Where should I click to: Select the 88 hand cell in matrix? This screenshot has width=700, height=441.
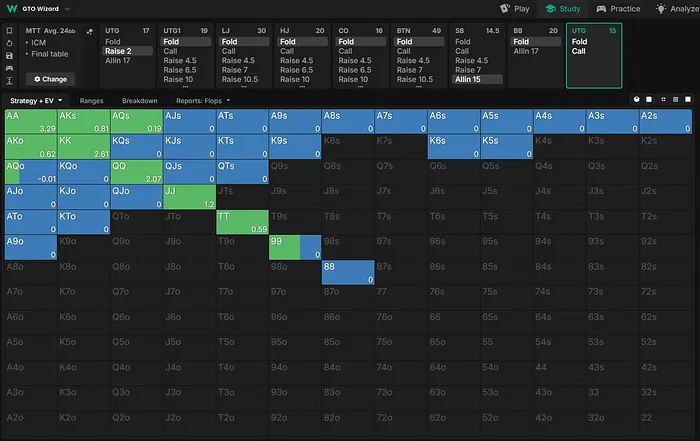[x=348, y=272]
